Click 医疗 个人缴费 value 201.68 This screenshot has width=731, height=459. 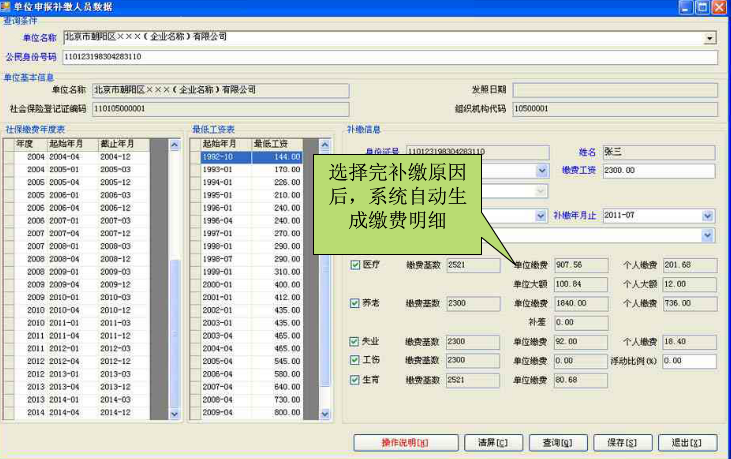pyautogui.click(x=690, y=265)
